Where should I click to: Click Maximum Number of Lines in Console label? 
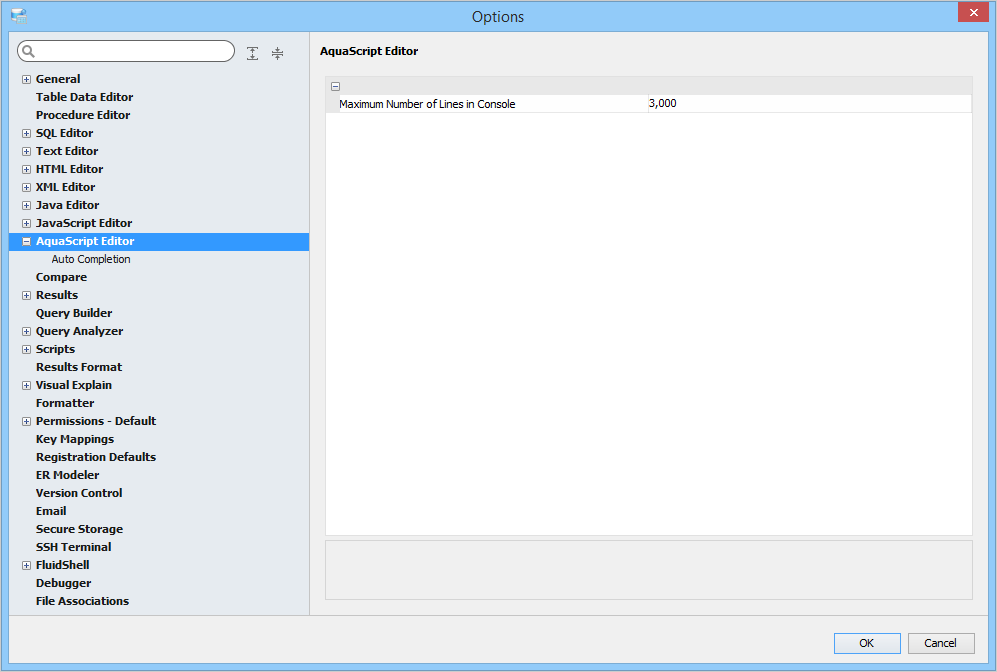(427, 104)
